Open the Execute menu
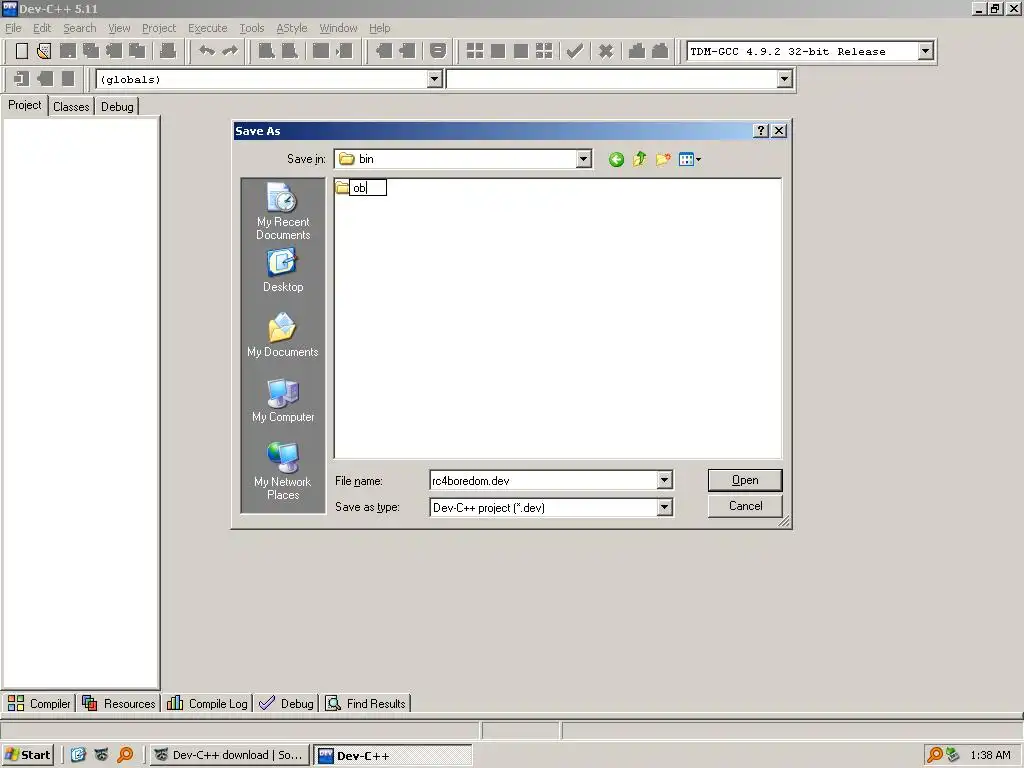This screenshot has width=1024, height=768. (x=208, y=28)
